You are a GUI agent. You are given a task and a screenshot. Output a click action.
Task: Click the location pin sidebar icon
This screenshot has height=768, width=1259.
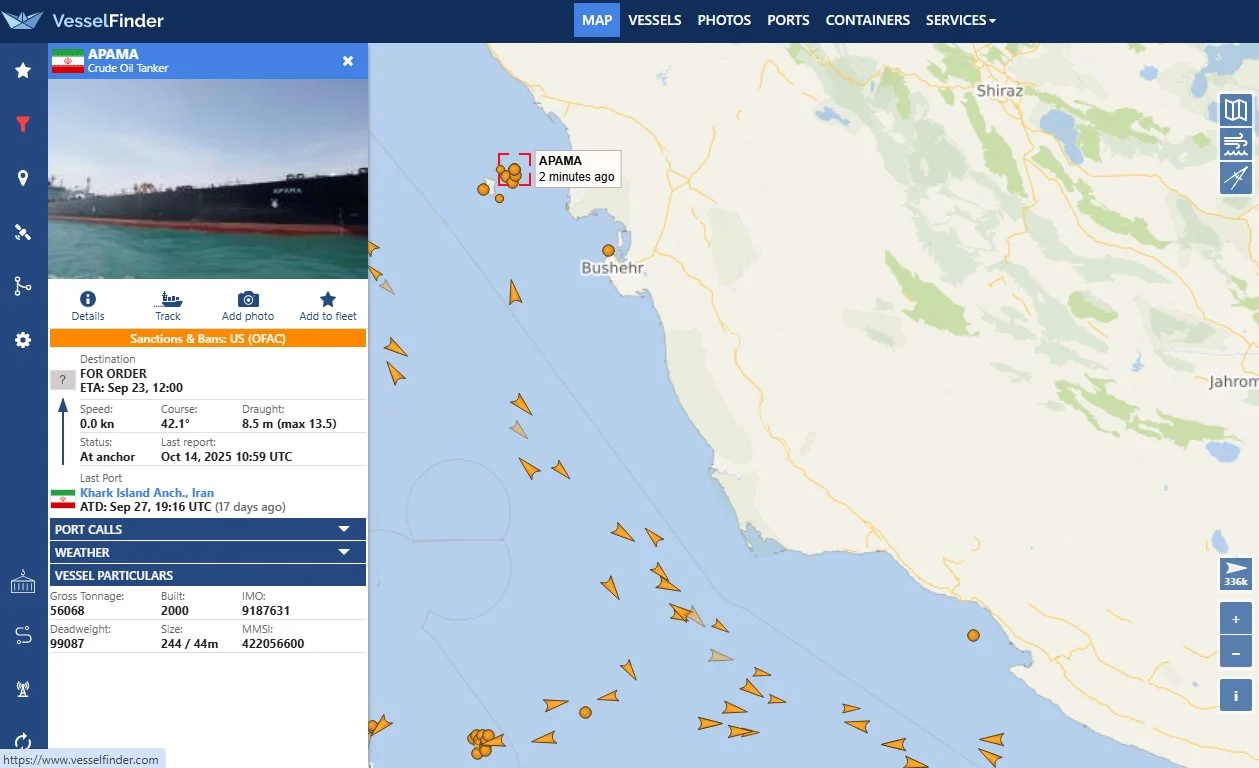pos(23,179)
